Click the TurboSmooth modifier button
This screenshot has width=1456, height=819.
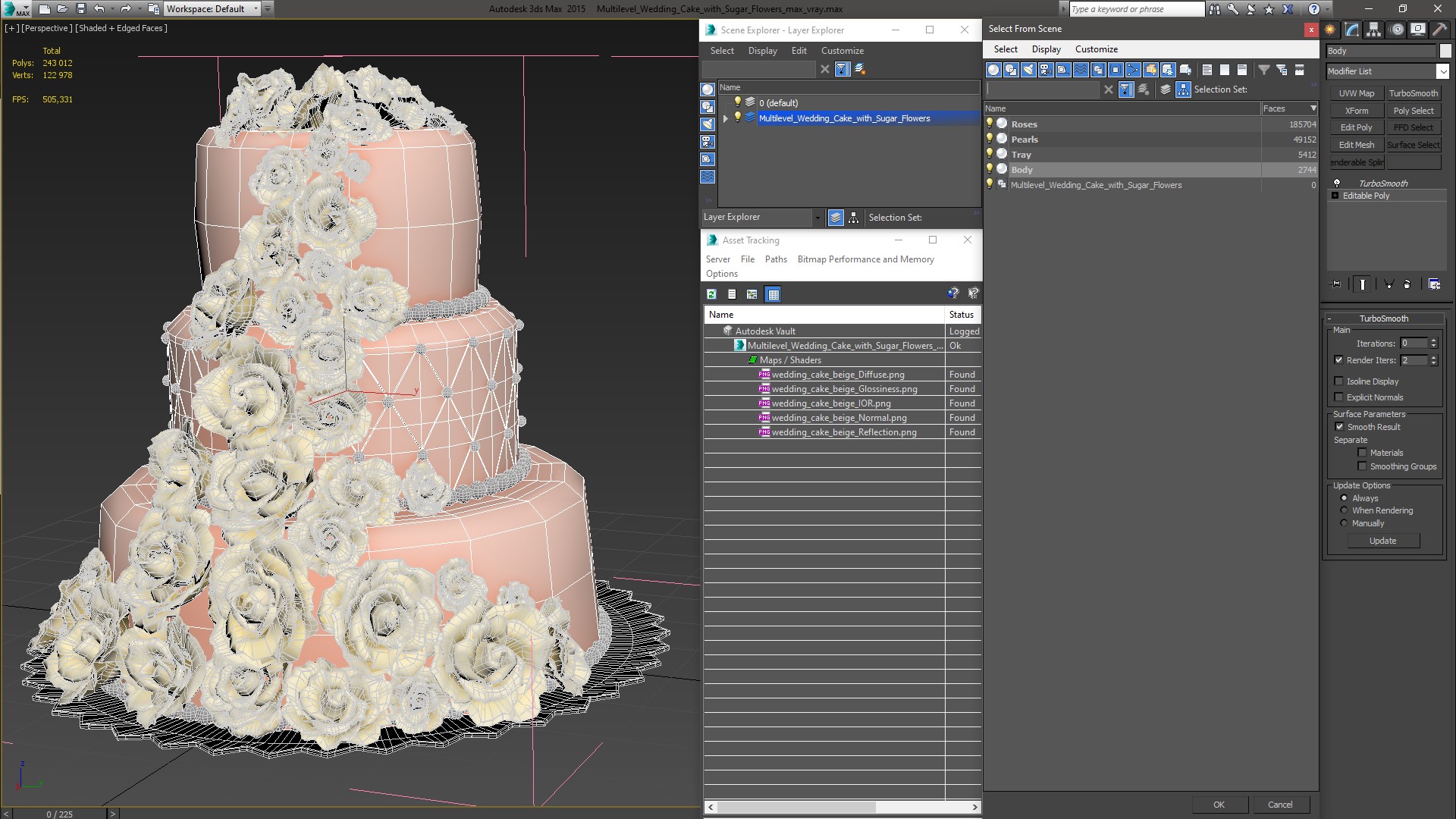[1413, 93]
